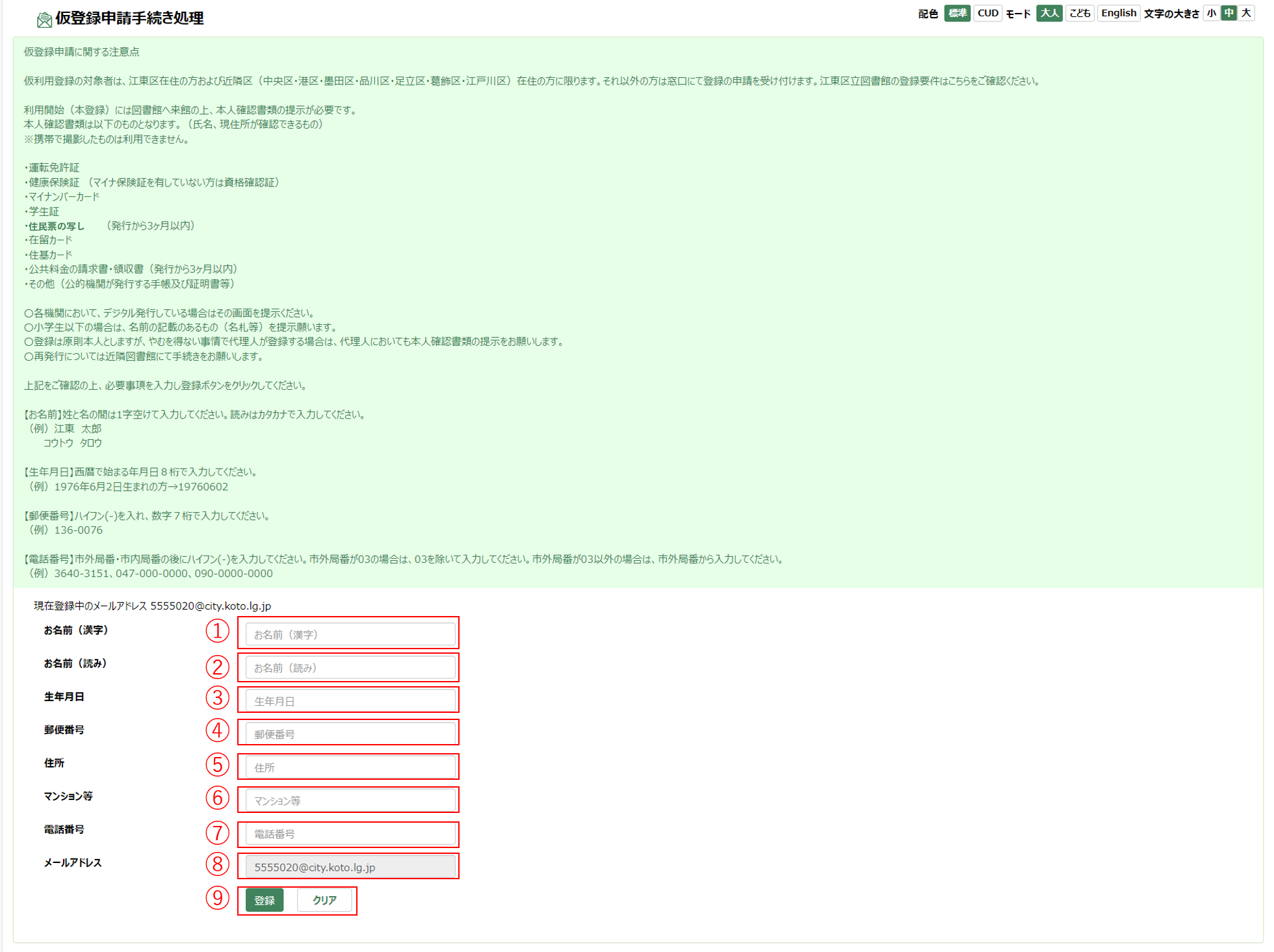Viewport: 1274px width, 952px height.
Task: Change language to English
Action: [x=1118, y=14]
